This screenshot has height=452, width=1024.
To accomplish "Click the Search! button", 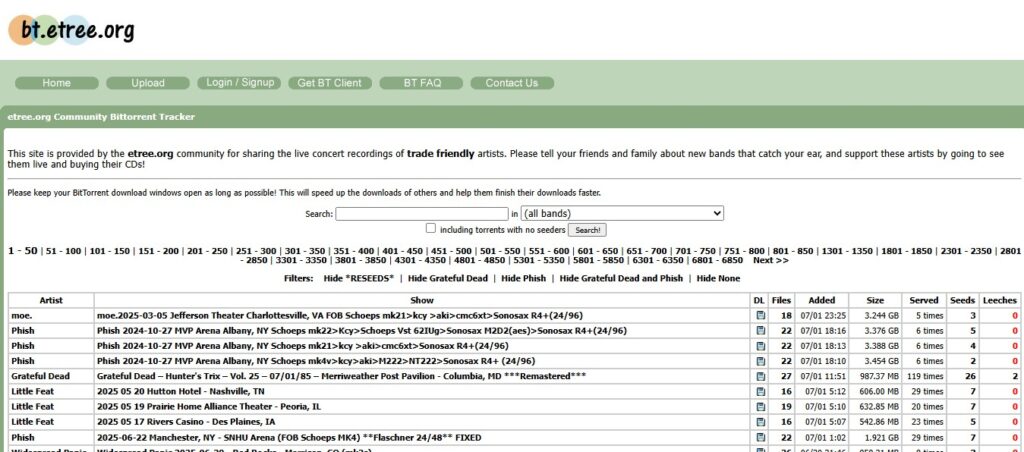I will coord(588,230).
